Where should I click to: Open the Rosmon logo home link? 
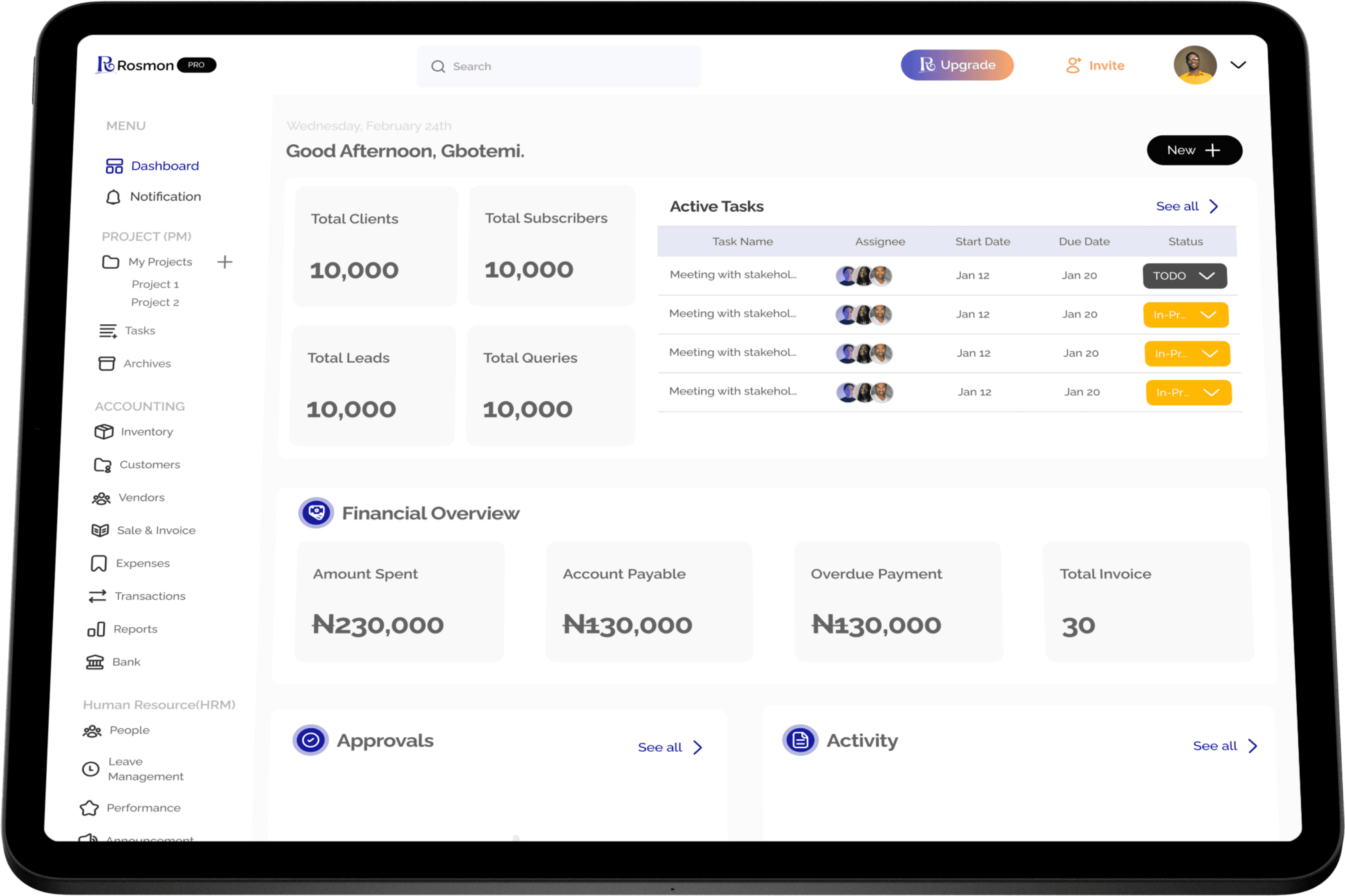135,65
